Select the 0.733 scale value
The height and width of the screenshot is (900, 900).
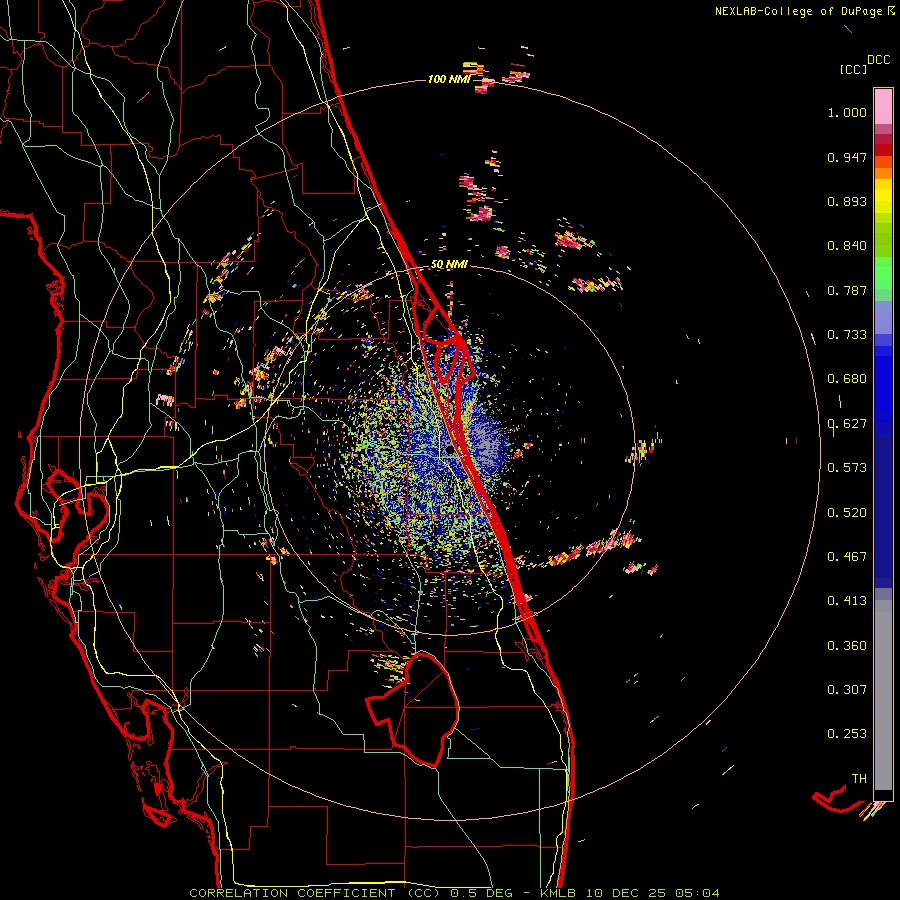[847, 335]
